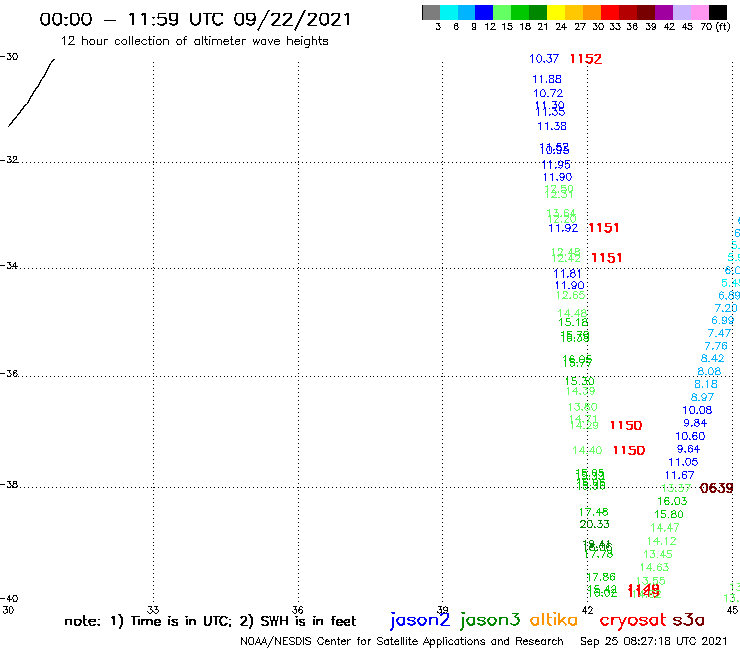The image size is (740, 650).
Task: Click the wave height value '14.47'
Action: coord(665,528)
